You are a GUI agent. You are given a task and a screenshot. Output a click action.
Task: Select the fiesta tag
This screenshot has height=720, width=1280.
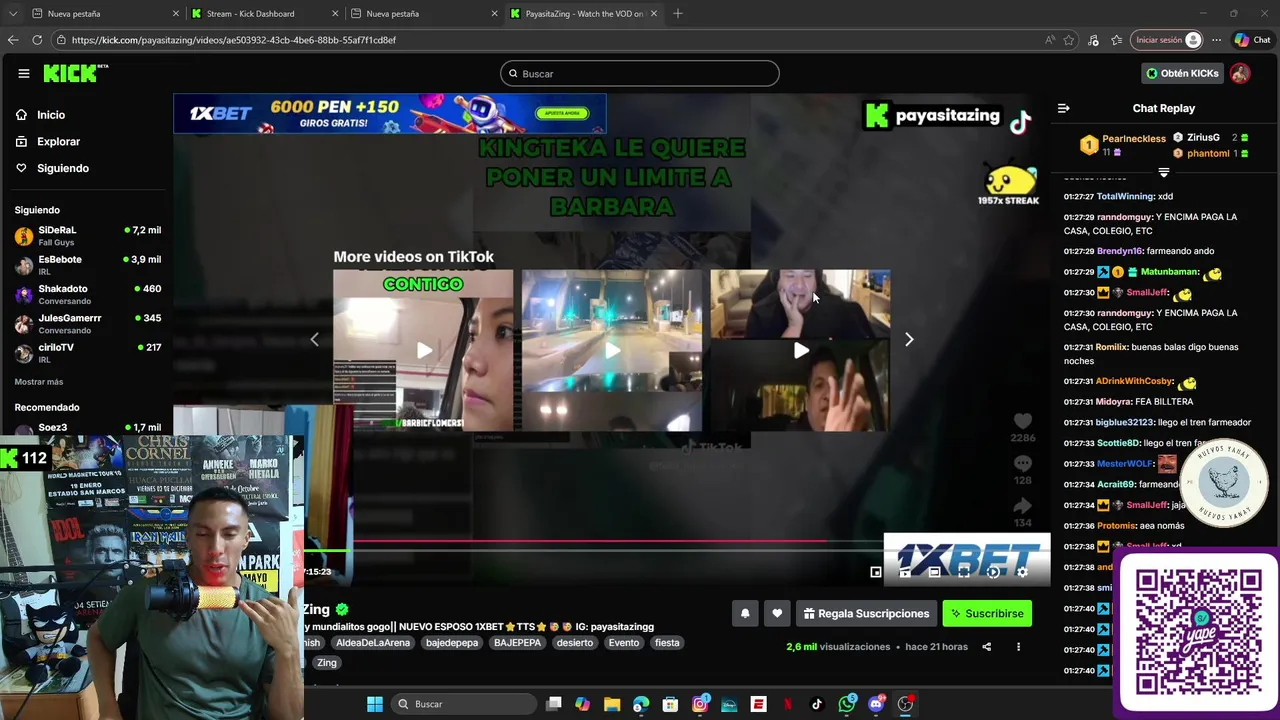(x=667, y=643)
